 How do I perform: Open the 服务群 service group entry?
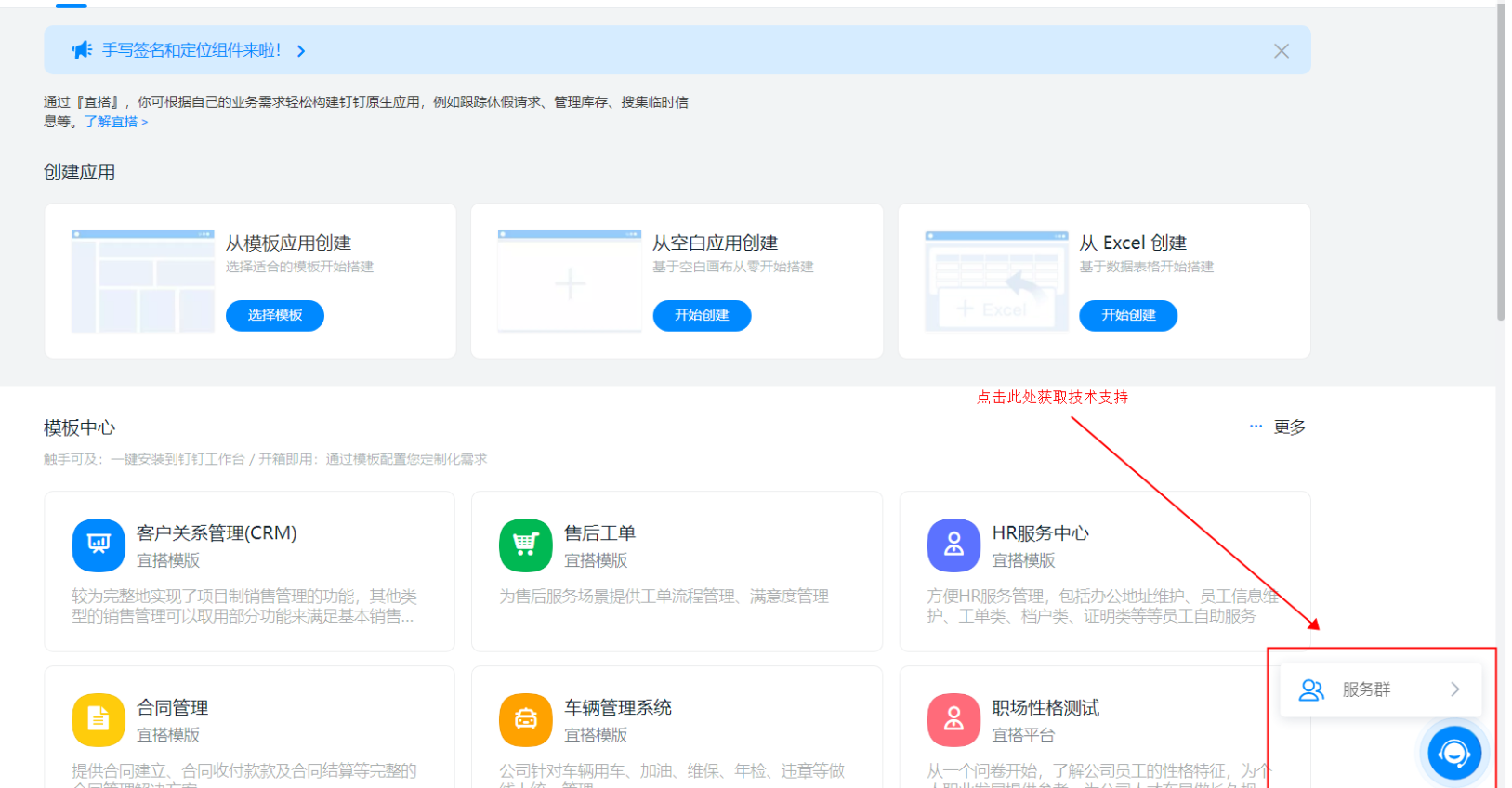[x=1380, y=689]
